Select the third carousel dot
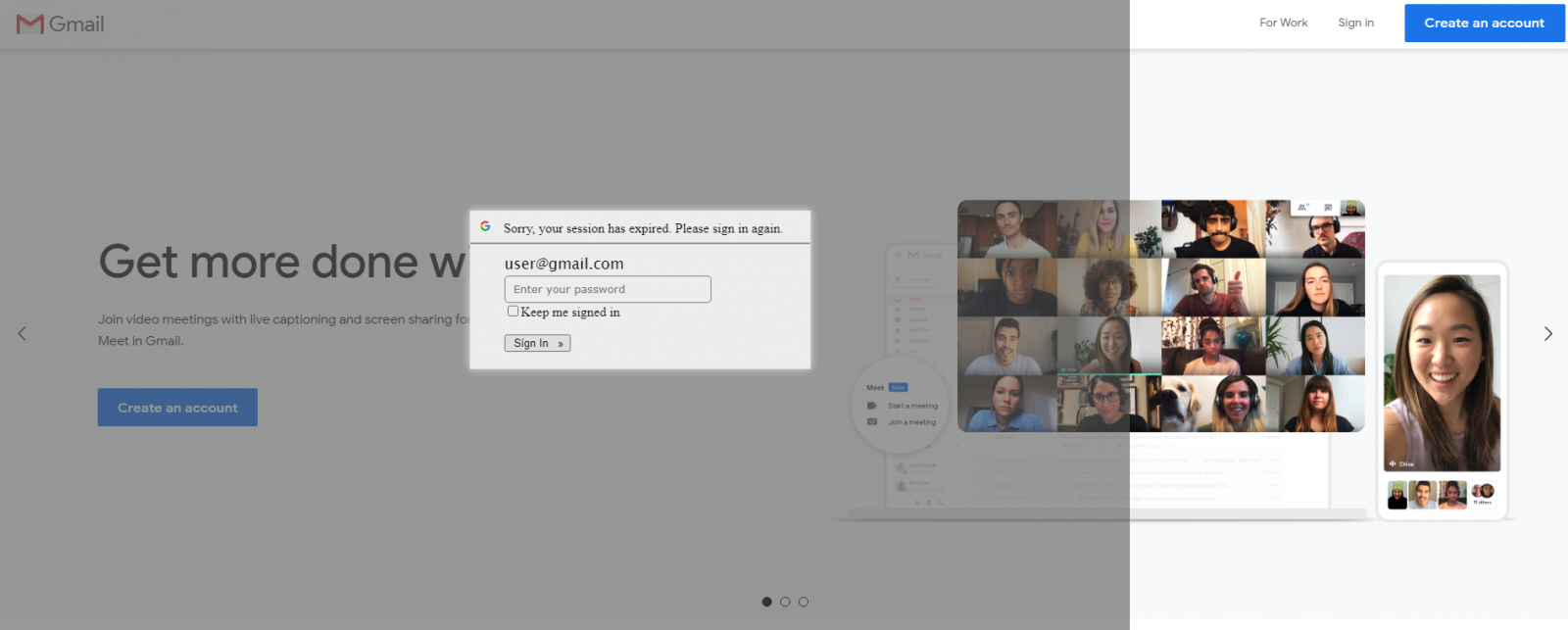Viewport: 1568px width, 630px height. click(804, 602)
